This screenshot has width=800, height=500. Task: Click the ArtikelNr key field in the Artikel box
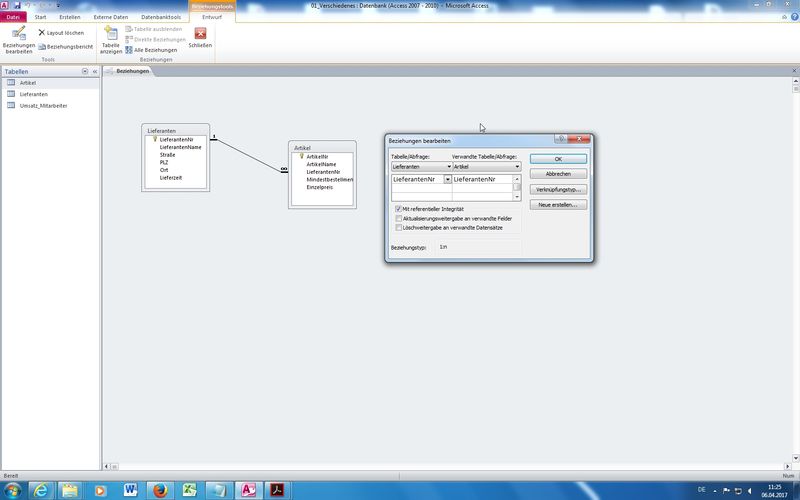click(x=317, y=157)
